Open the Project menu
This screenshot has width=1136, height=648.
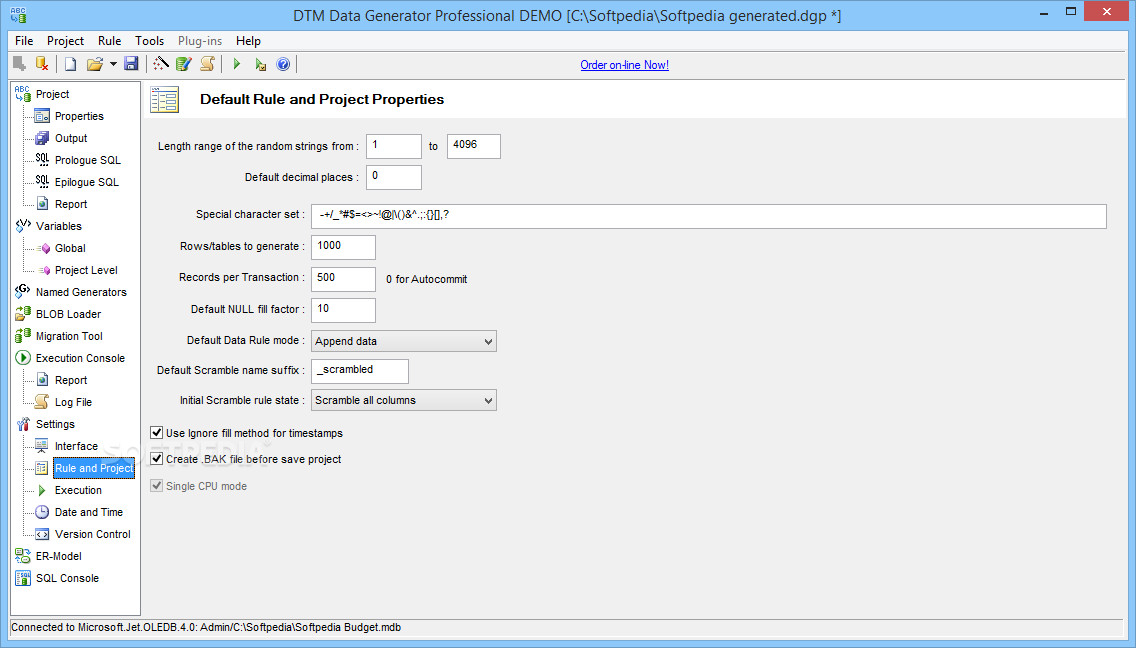coord(65,41)
